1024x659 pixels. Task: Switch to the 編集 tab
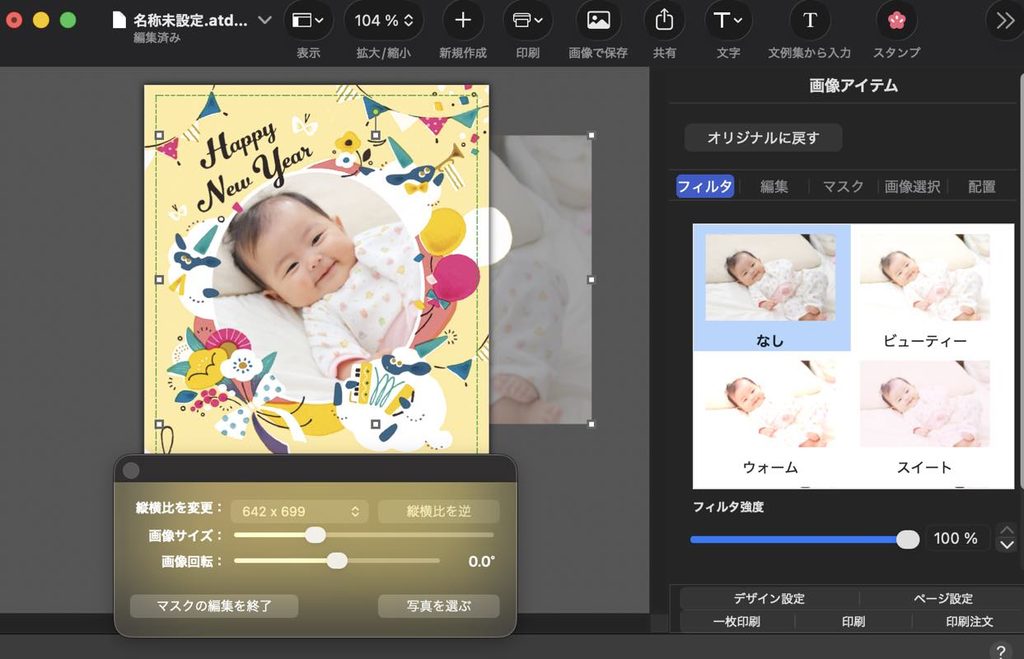774,187
